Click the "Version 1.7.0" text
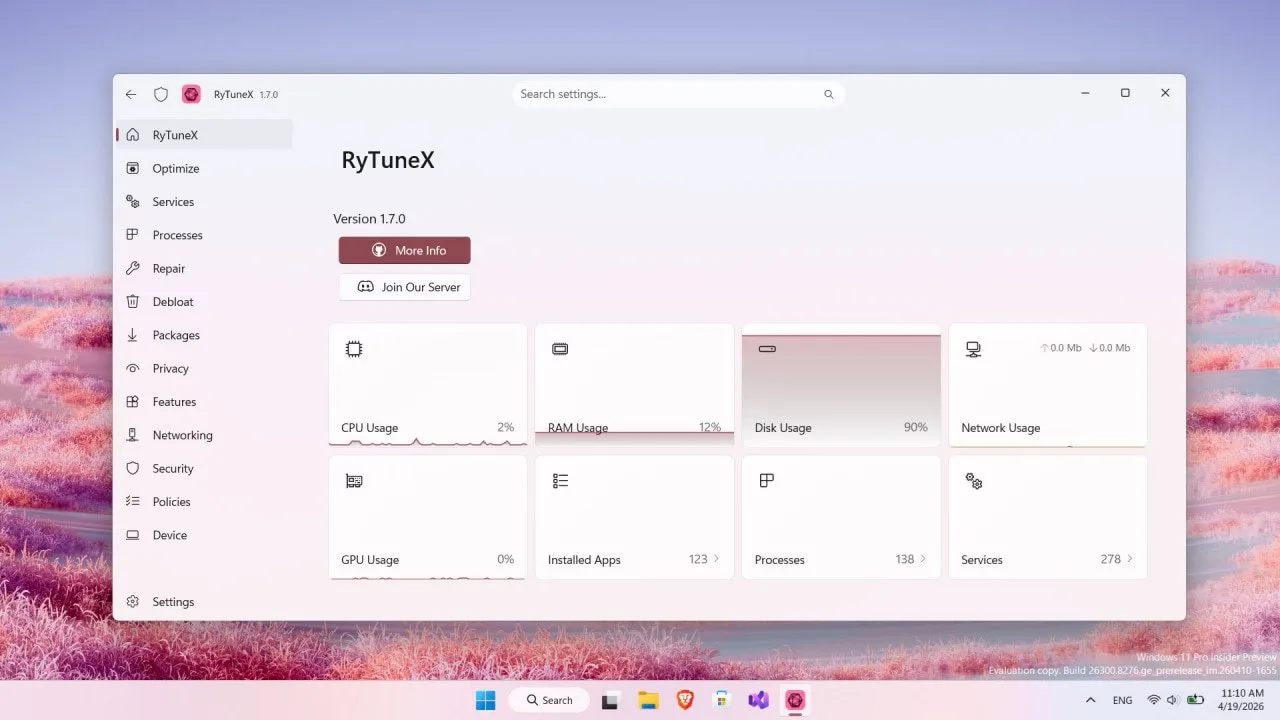 click(369, 219)
